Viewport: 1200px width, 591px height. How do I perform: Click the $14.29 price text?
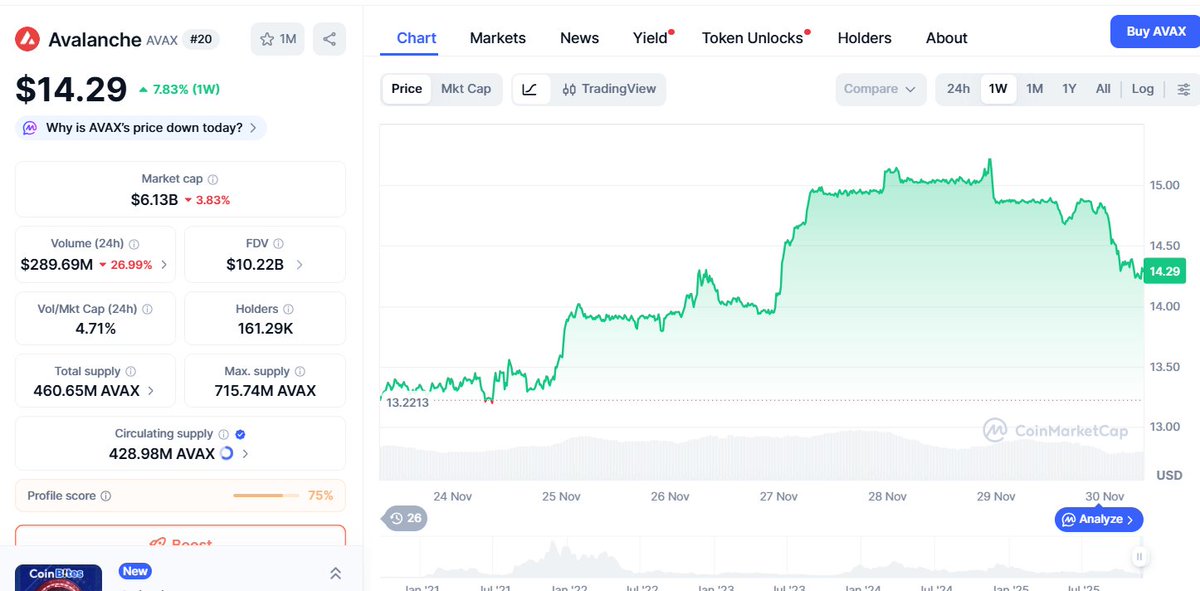coord(71,90)
